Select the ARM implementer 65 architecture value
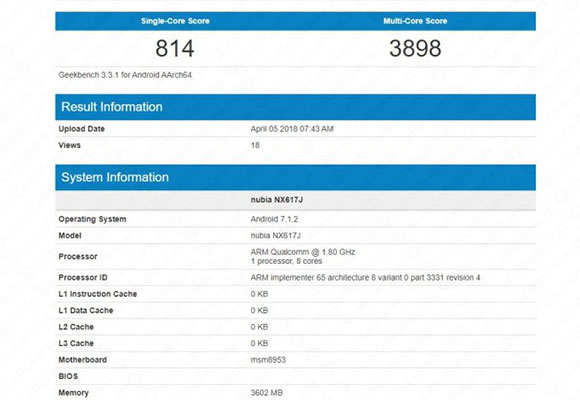 [x=365, y=278]
